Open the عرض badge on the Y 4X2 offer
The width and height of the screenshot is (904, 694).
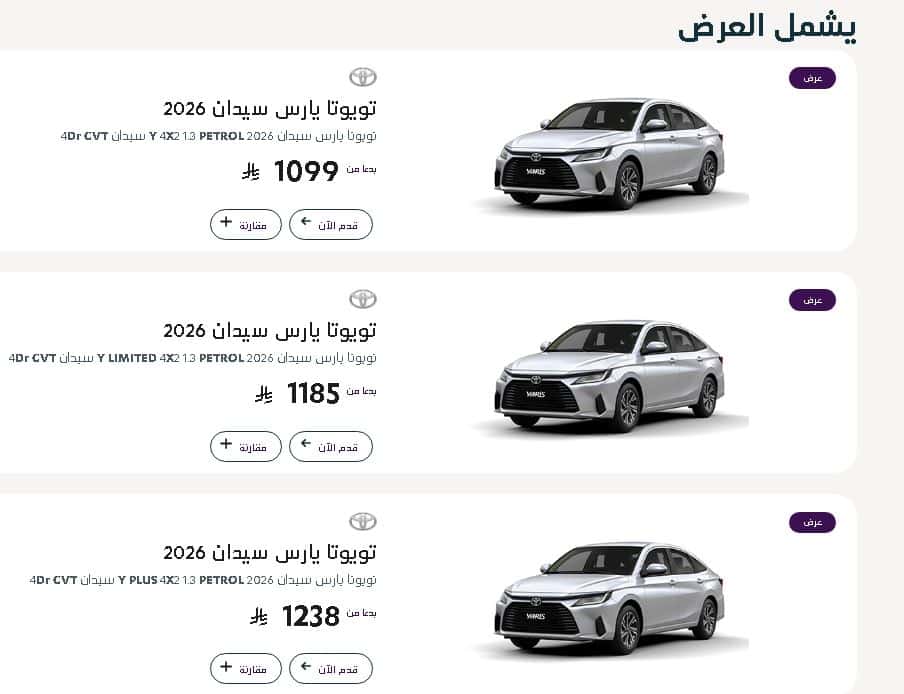coord(812,77)
